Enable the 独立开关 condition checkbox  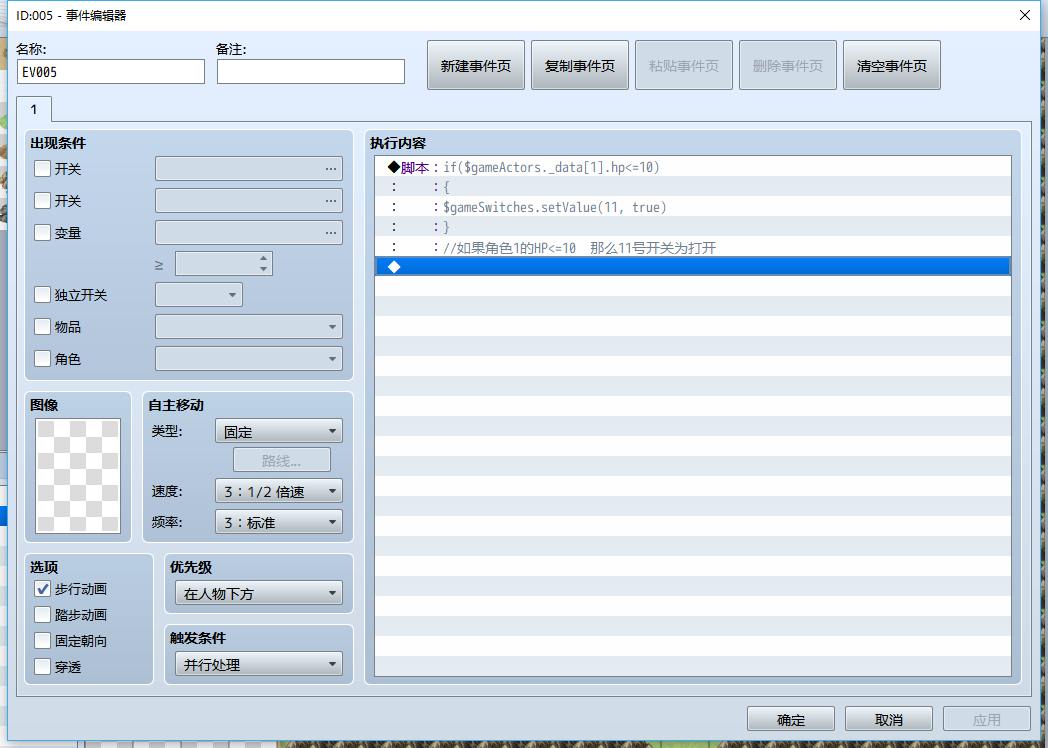point(42,295)
